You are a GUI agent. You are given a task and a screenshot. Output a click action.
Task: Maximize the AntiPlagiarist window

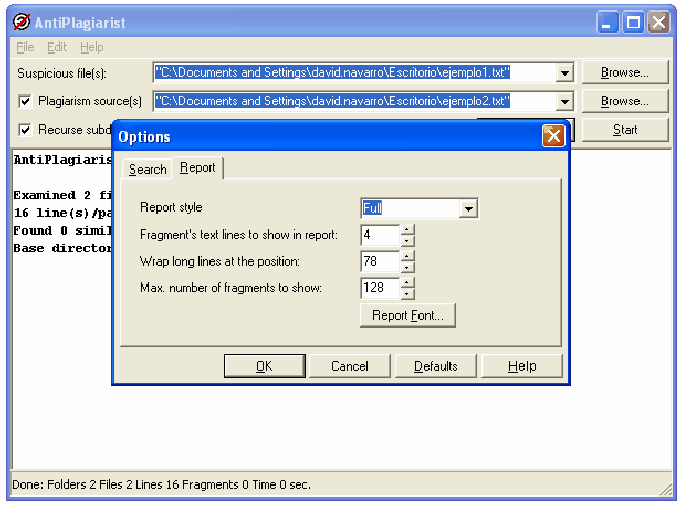click(634, 22)
